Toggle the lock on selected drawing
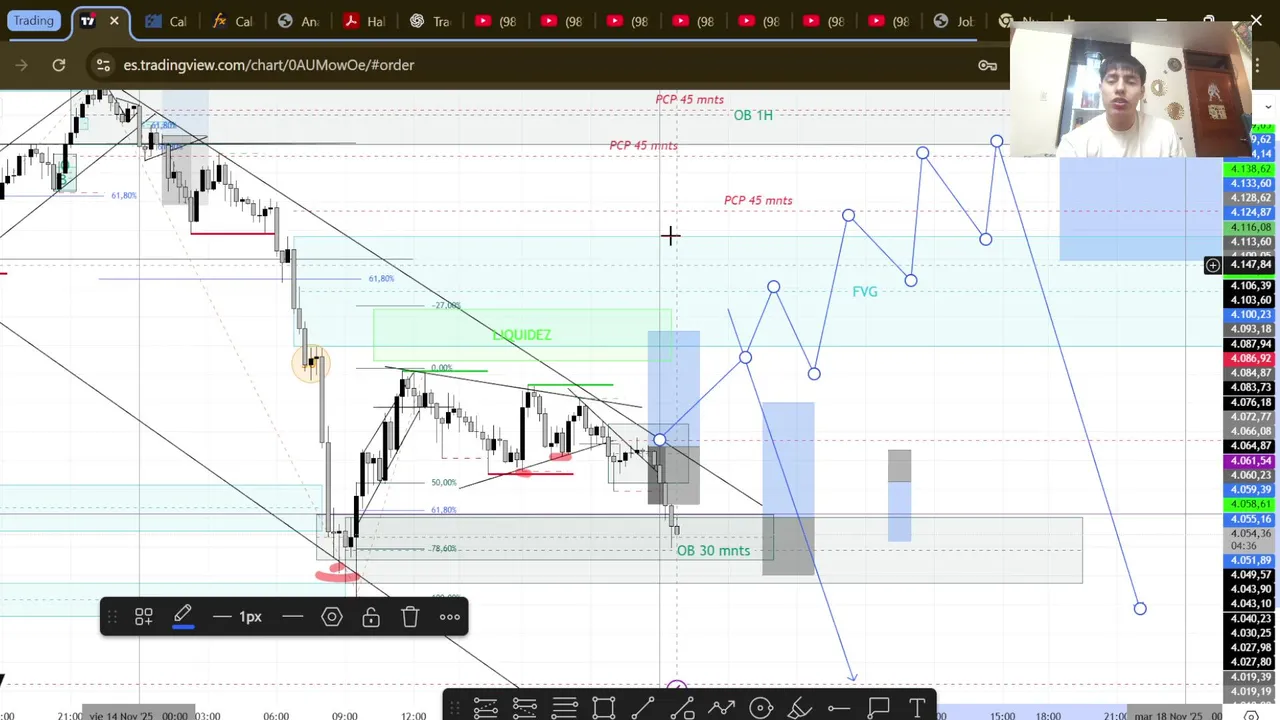 tap(371, 617)
